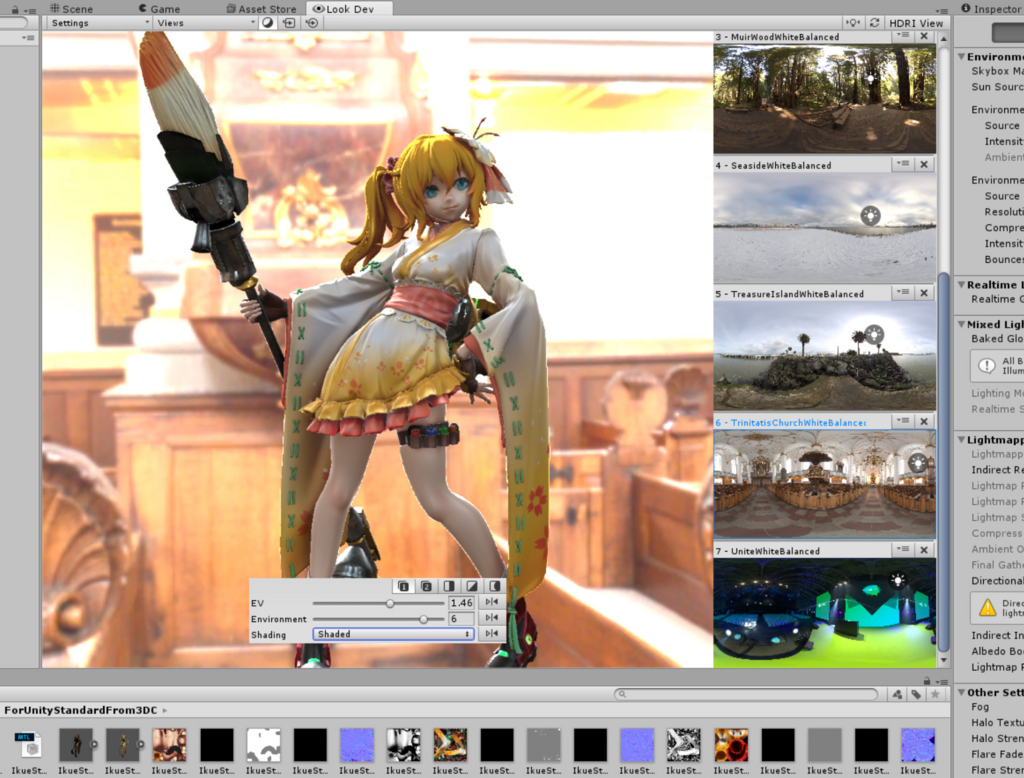Select the MuirWoodWhiteBalanced forest thumbnail
The width and height of the screenshot is (1024, 778).
tap(824, 99)
